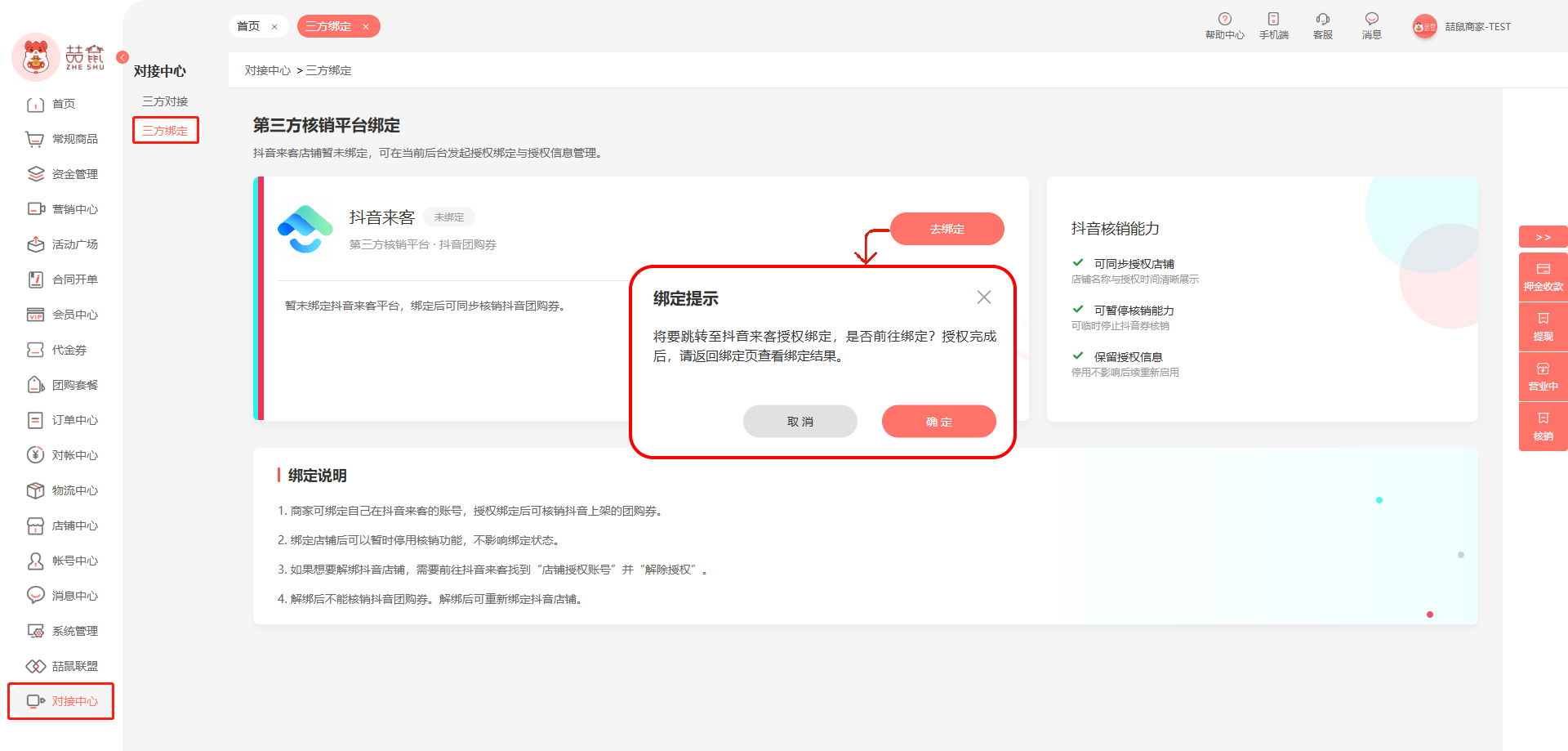Click the 绑定说明 section heading
Screen dimensions: 1568x751
click(x=318, y=476)
